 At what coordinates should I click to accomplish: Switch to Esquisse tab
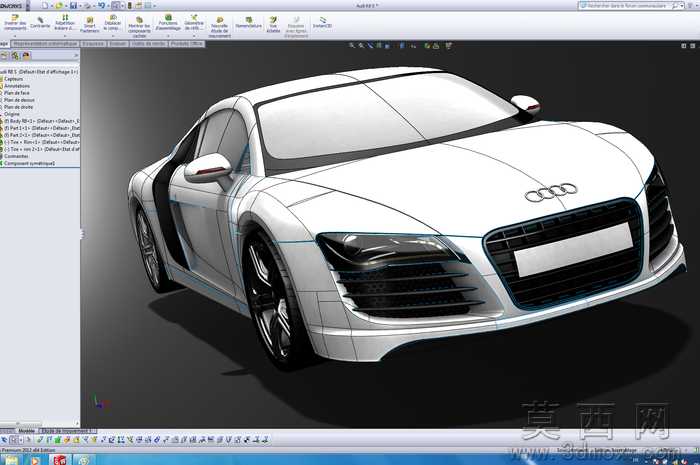93,44
